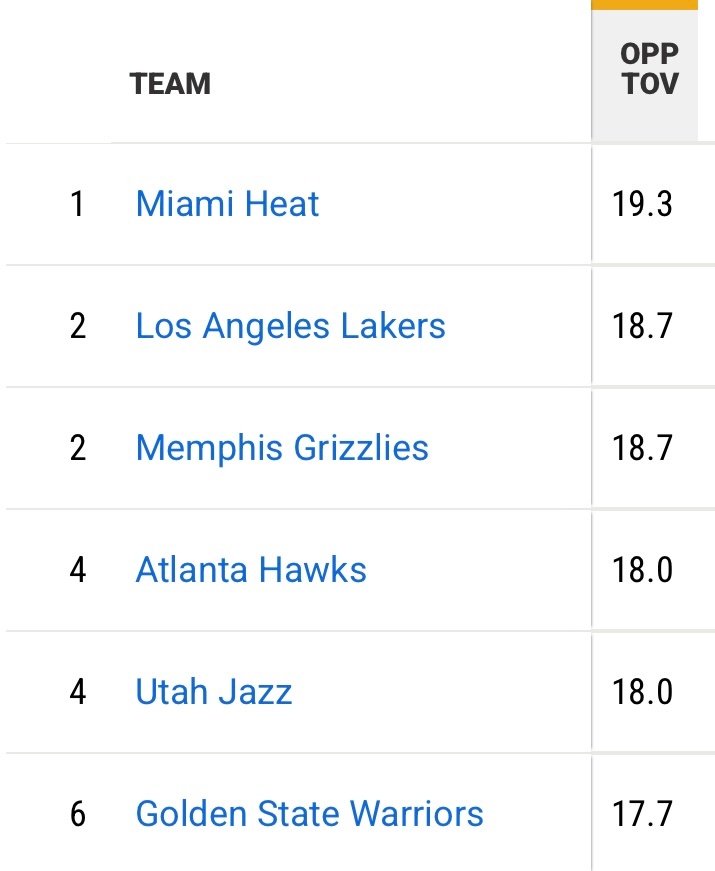Open the Los Angeles Lakers link
The image size is (715, 871).
[290, 326]
